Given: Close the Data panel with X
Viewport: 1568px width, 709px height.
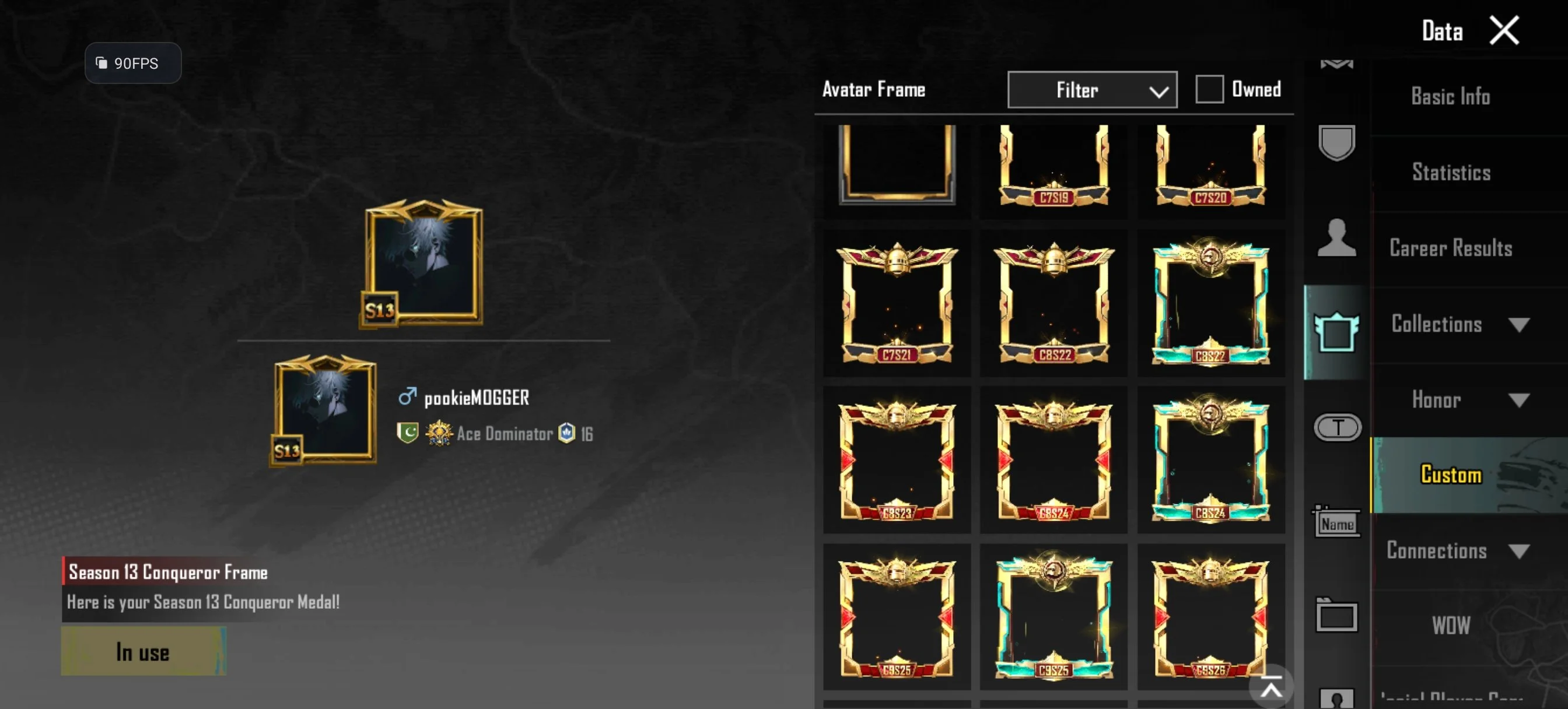Looking at the screenshot, I should pos(1504,30).
